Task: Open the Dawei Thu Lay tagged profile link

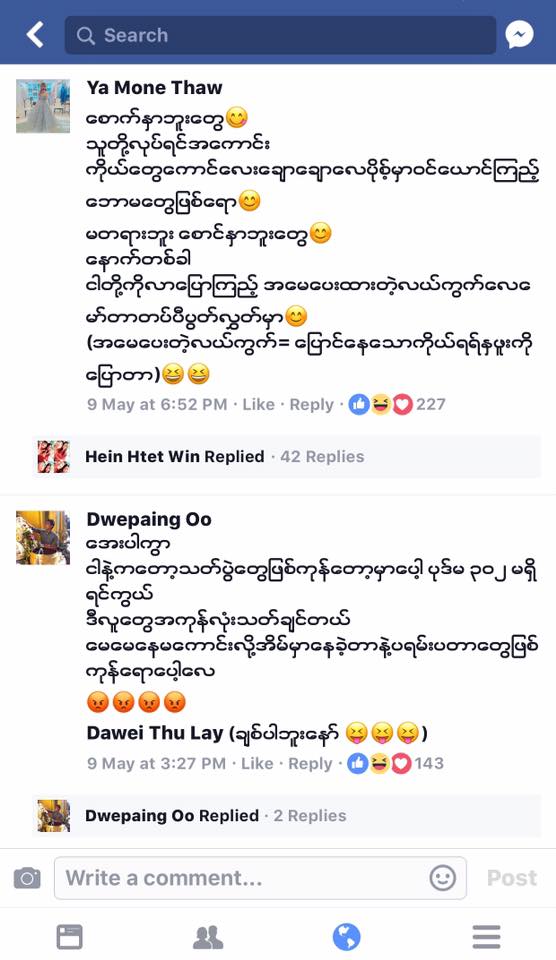Action: (x=155, y=733)
